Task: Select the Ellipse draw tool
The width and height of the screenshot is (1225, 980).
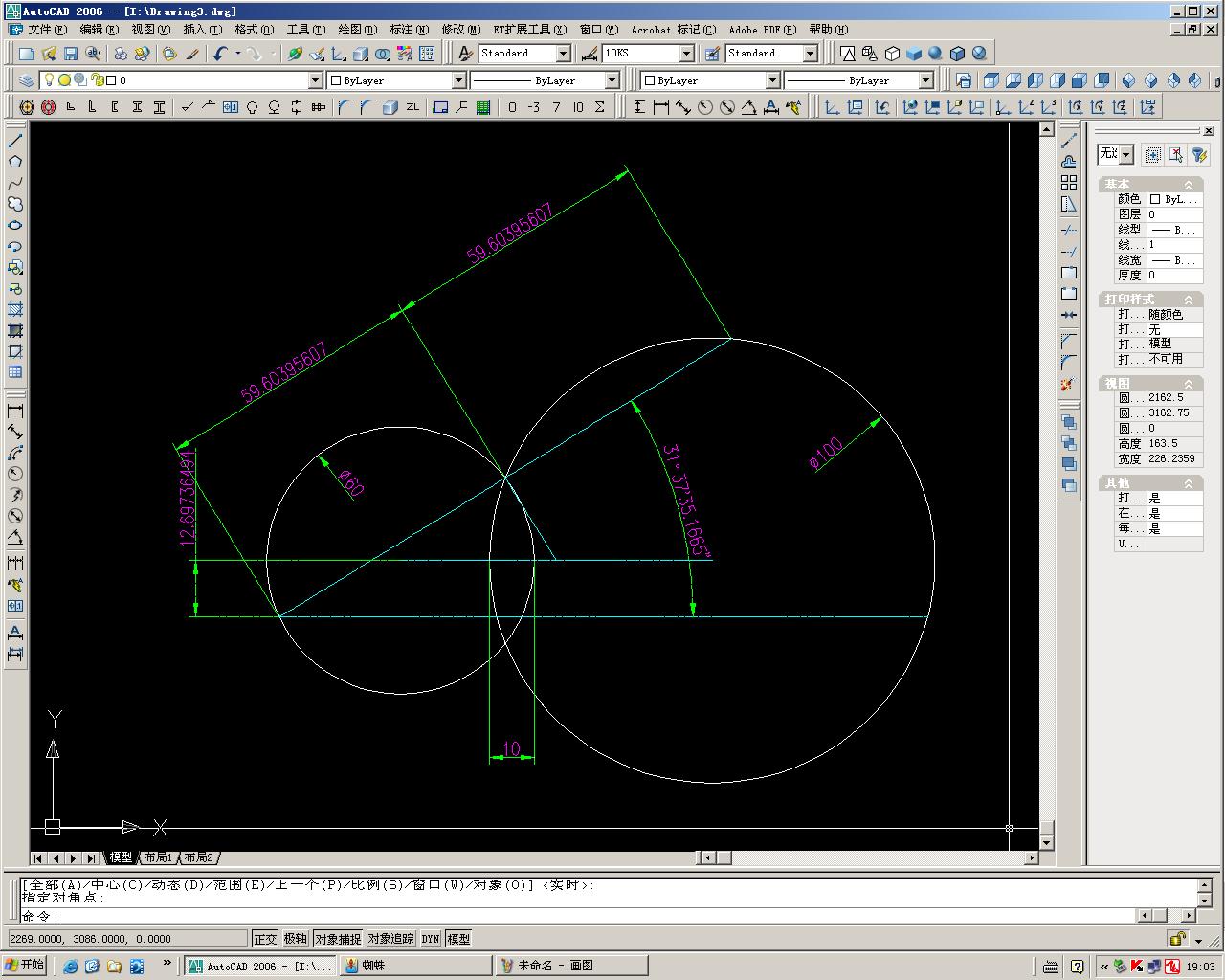Action: [x=15, y=225]
